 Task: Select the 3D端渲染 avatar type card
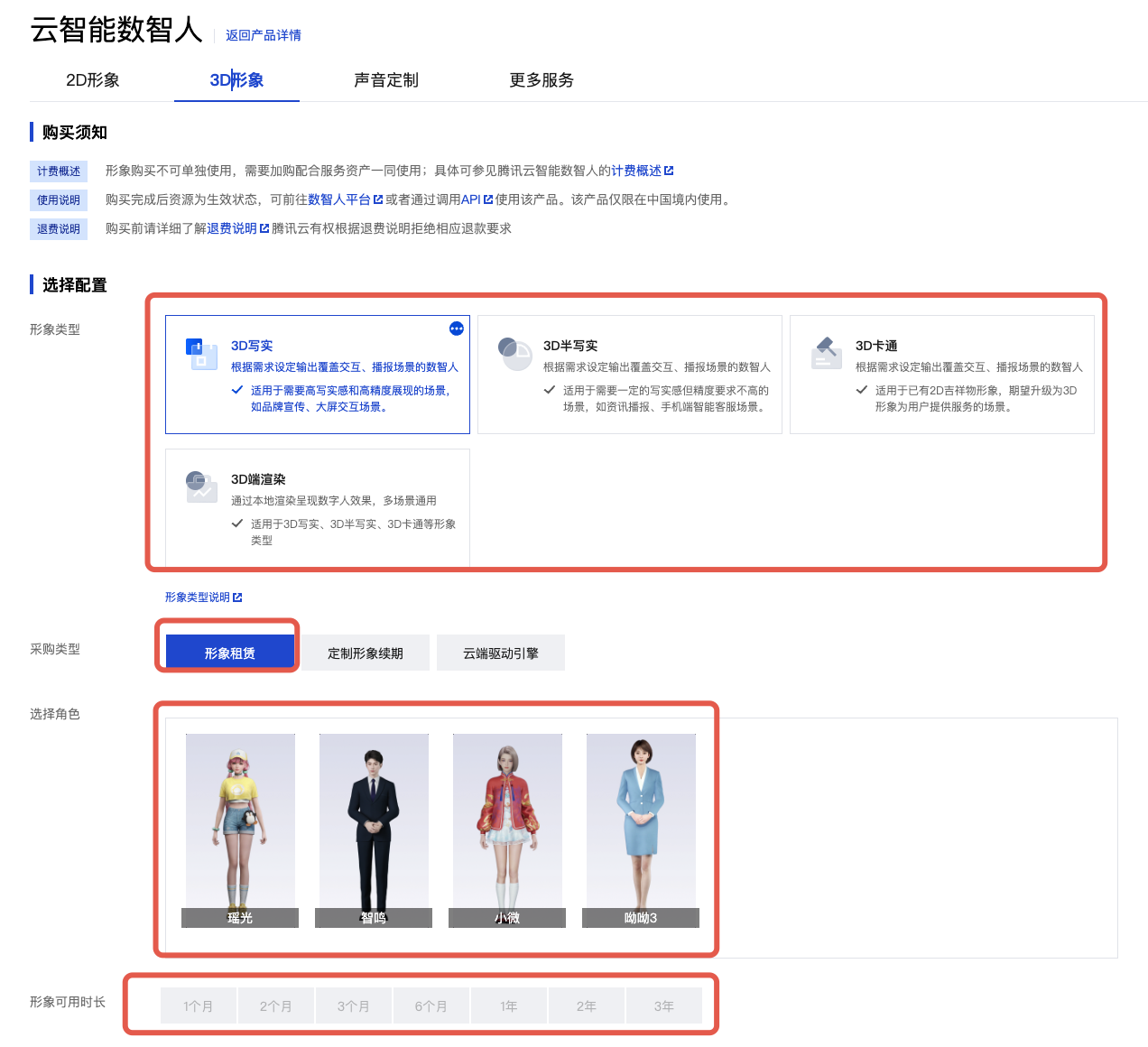pos(318,507)
